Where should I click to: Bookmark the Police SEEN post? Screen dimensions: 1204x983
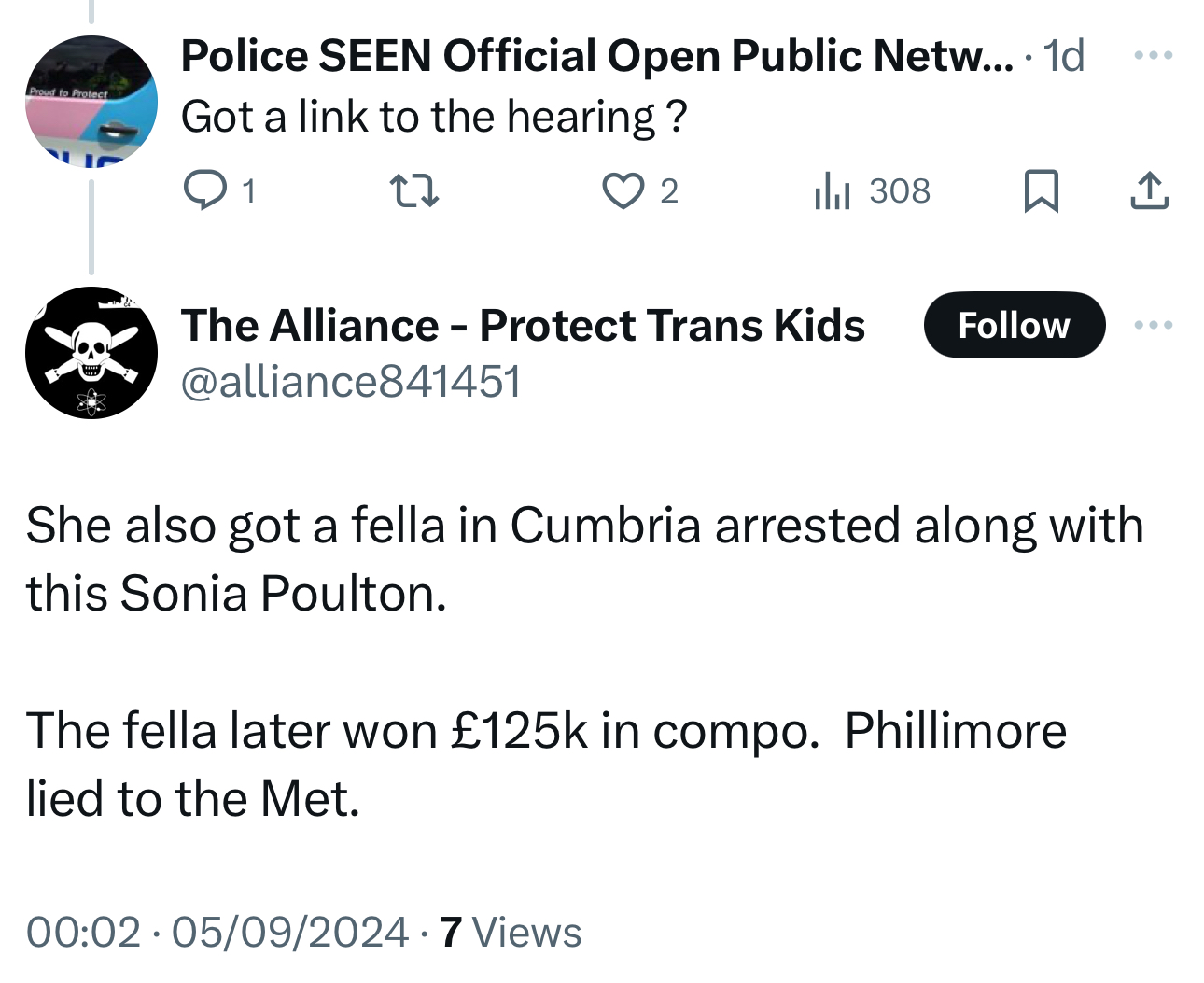click(x=1042, y=190)
